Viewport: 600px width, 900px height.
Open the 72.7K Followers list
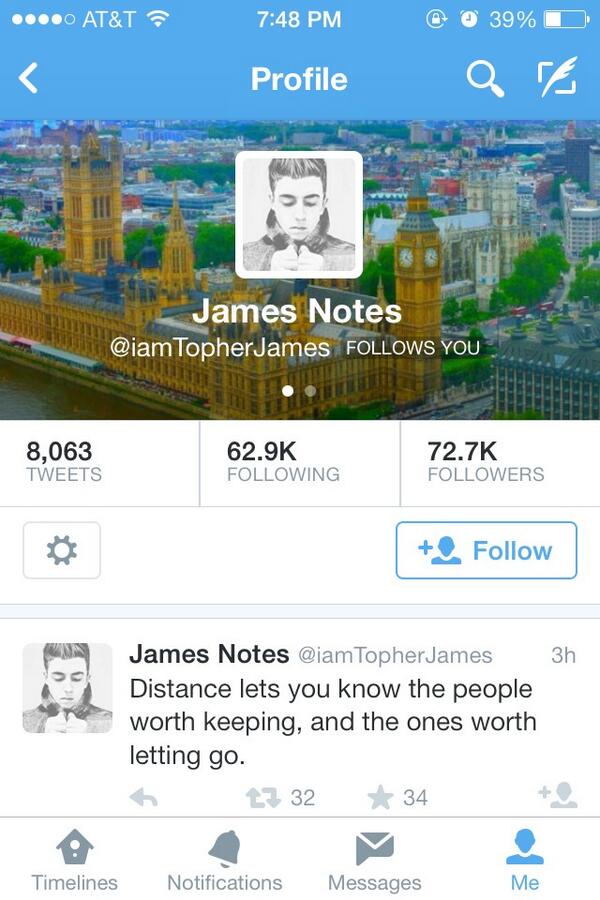(x=500, y=463)
